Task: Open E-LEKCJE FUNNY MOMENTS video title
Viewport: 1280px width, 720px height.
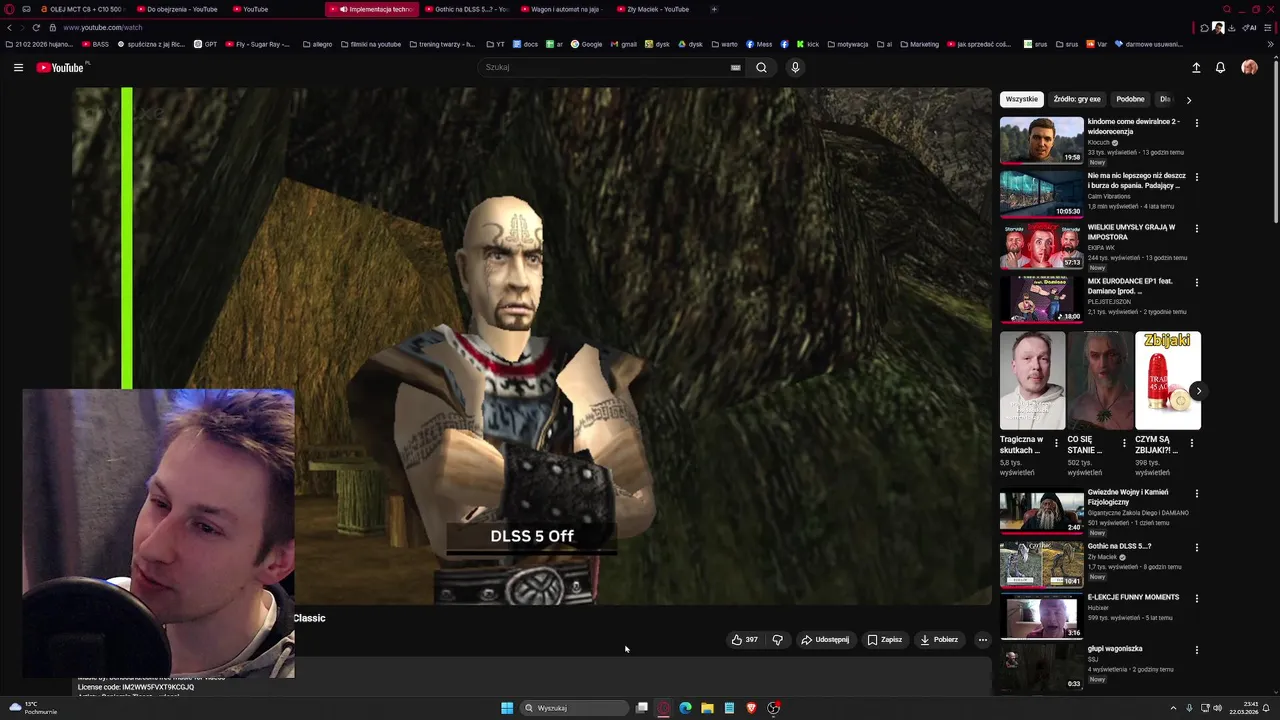Action: point(1133,598)
